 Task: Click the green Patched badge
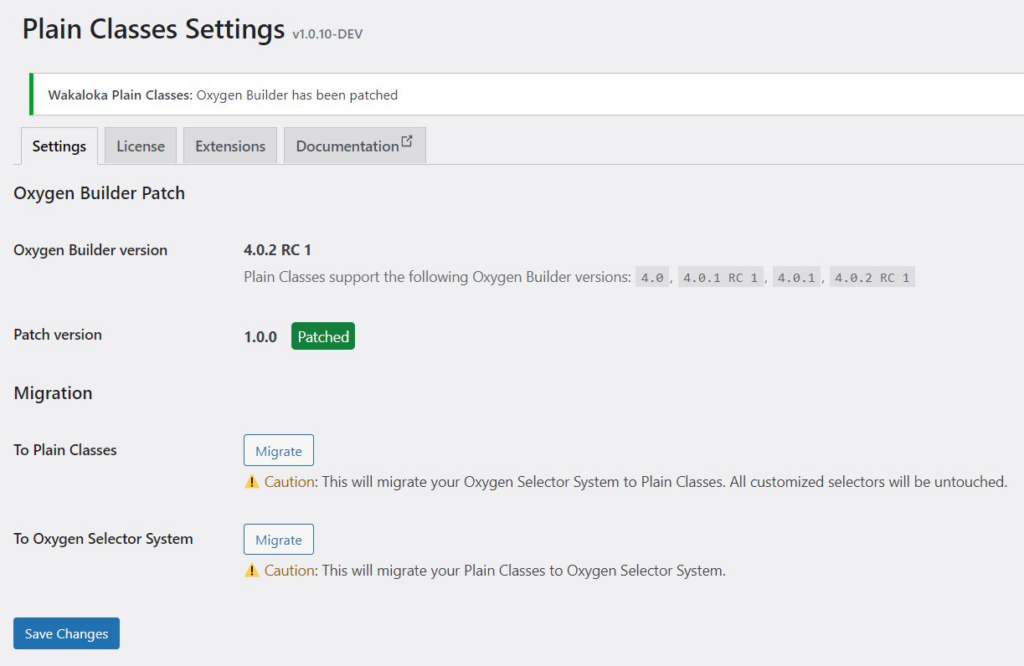(323, 336)
